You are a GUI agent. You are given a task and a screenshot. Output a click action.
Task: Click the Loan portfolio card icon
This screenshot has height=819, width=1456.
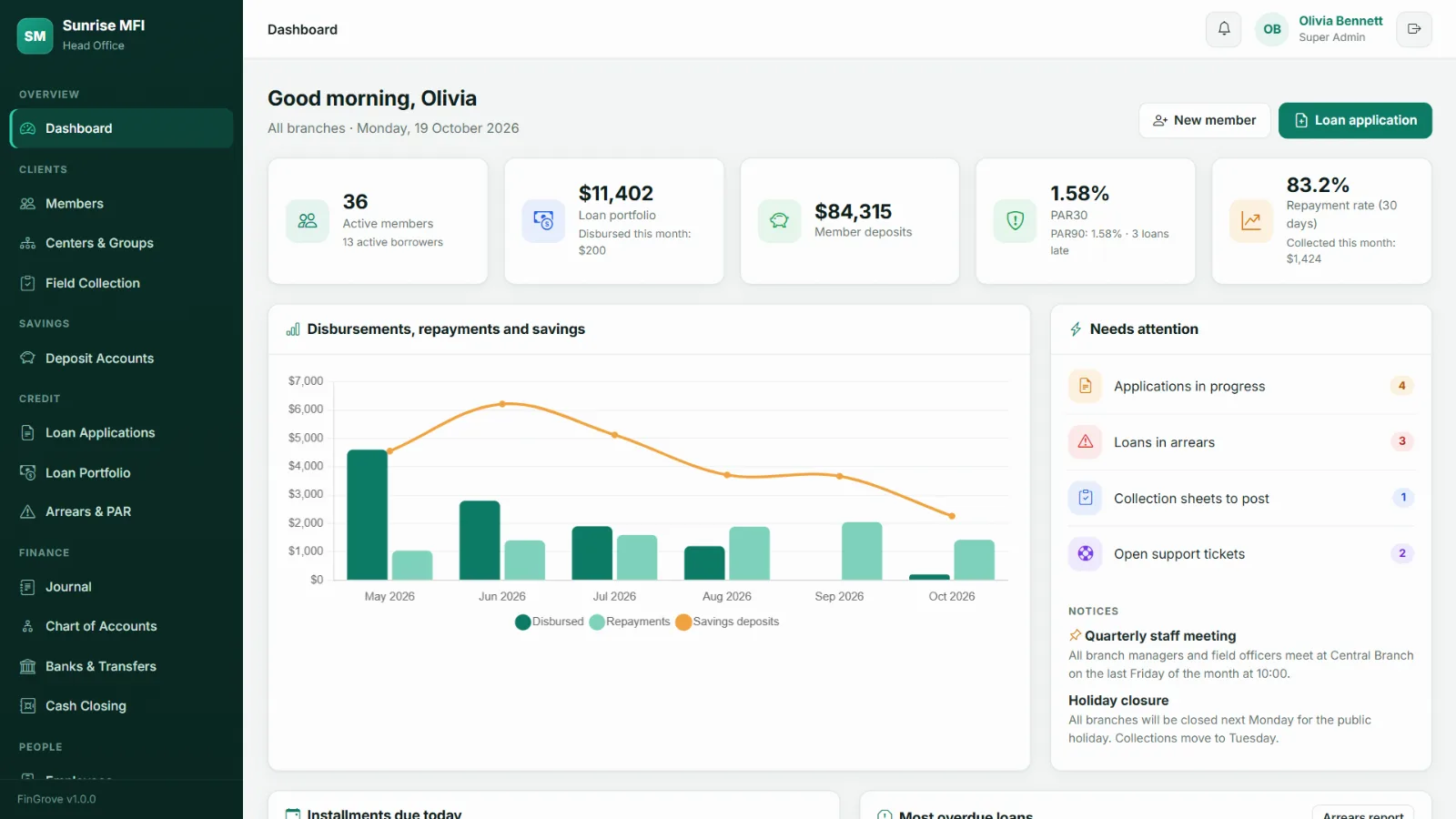543,221
